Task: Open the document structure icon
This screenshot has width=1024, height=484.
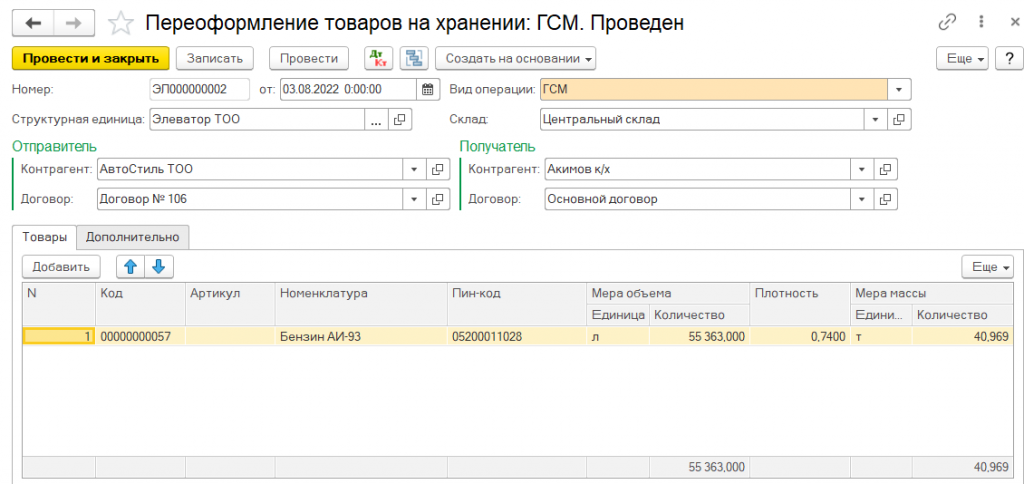Action: click(412, 59)
